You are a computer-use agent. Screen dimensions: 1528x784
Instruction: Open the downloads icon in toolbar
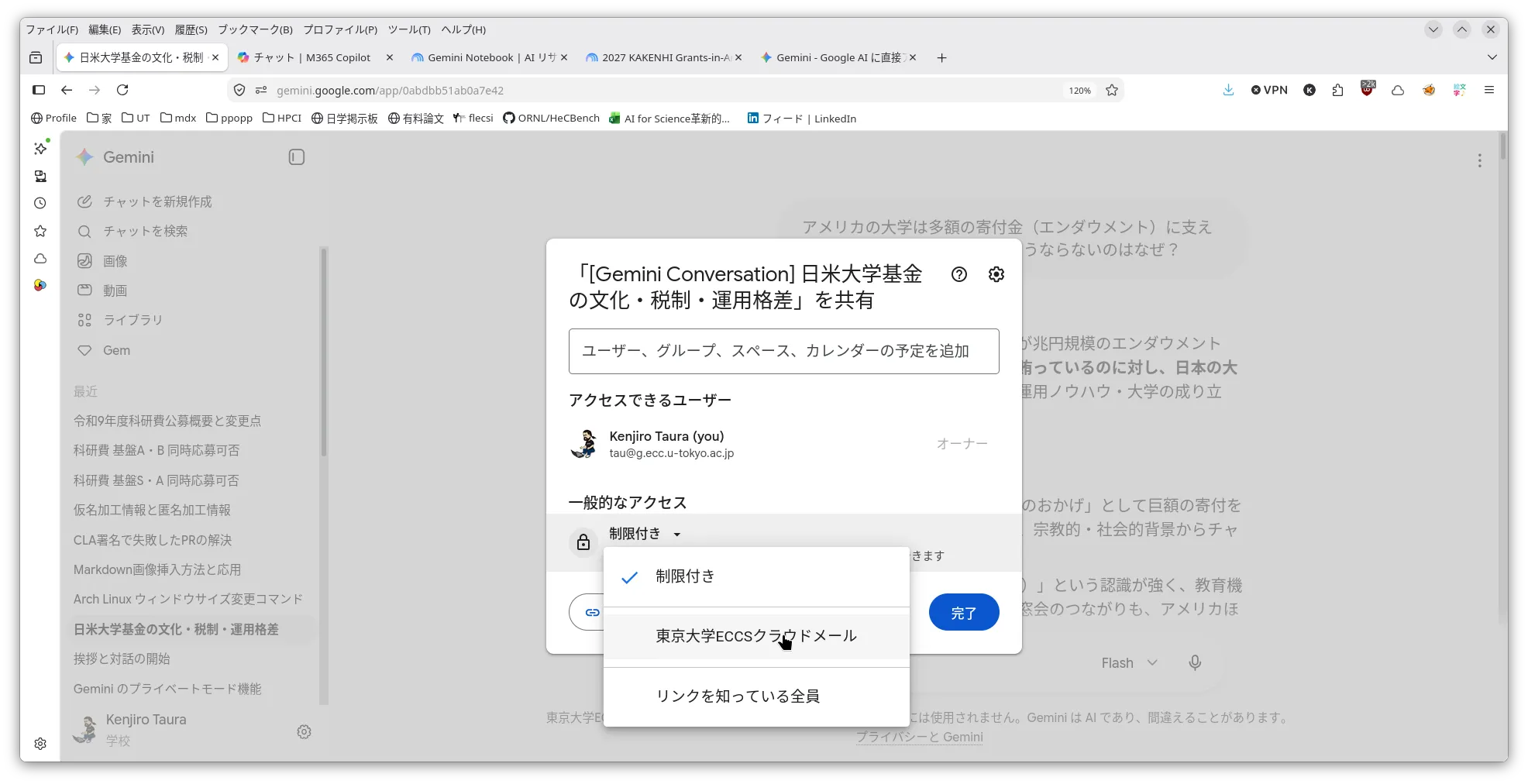pyautogui.click(x=1228, y=90)
